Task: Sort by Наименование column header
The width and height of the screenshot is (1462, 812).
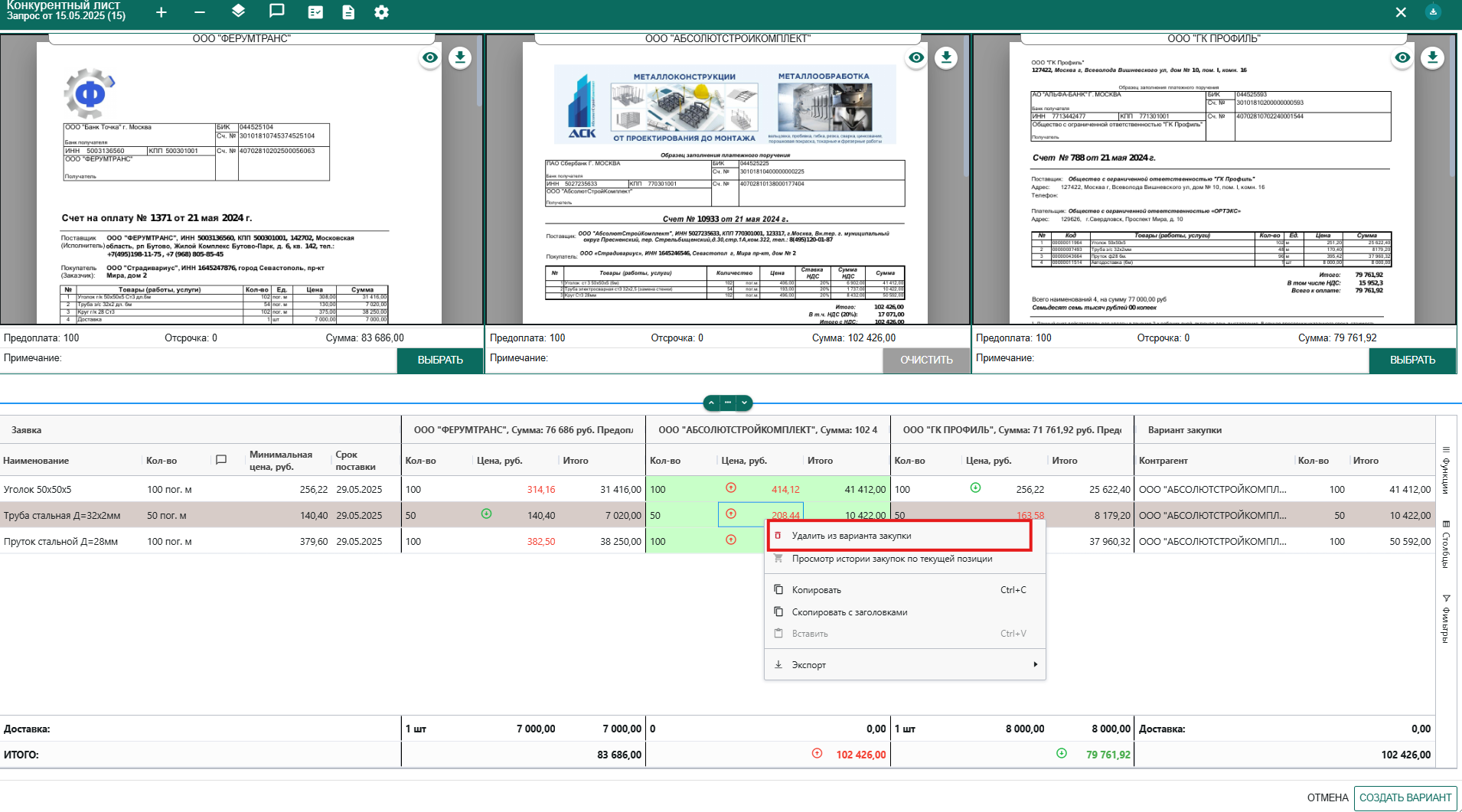Action: [x=36, y=461]
